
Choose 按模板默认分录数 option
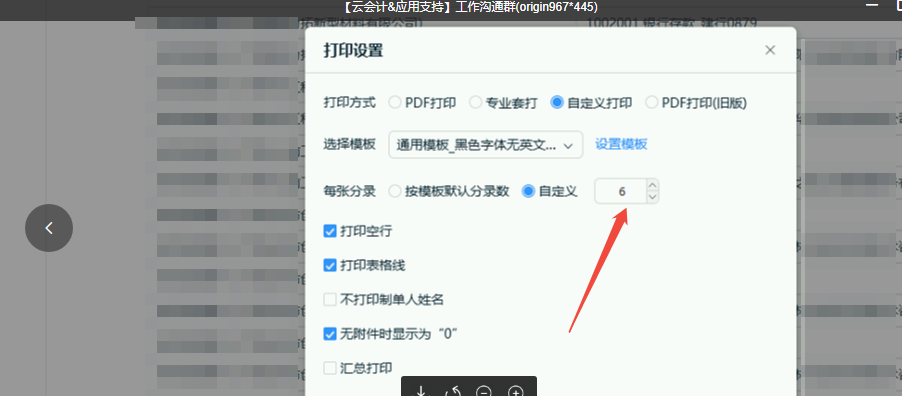point(395,192)
